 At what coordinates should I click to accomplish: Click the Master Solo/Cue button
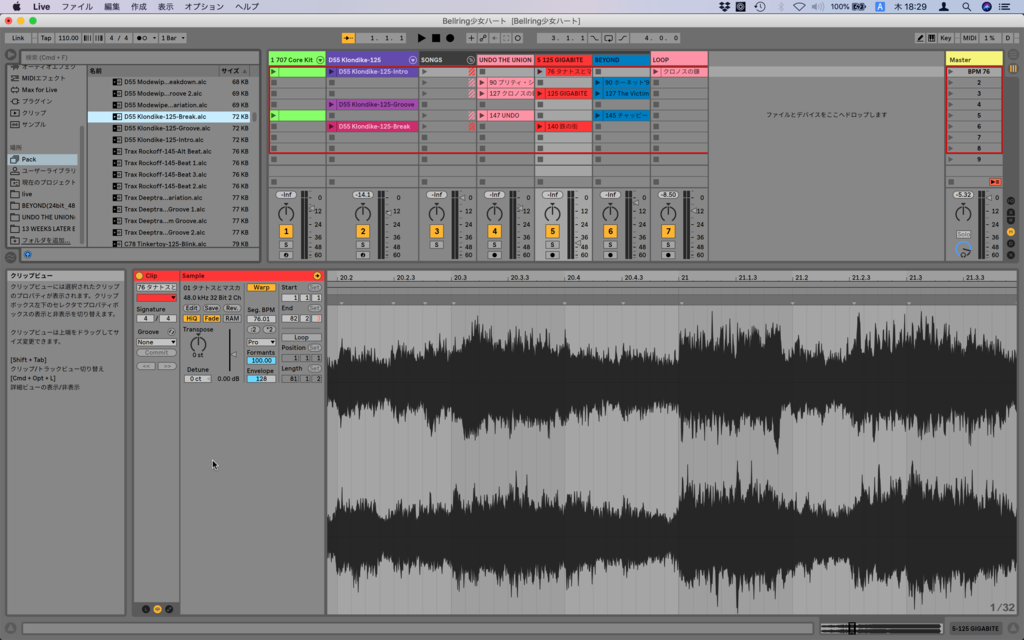click(x=963, y=234)
